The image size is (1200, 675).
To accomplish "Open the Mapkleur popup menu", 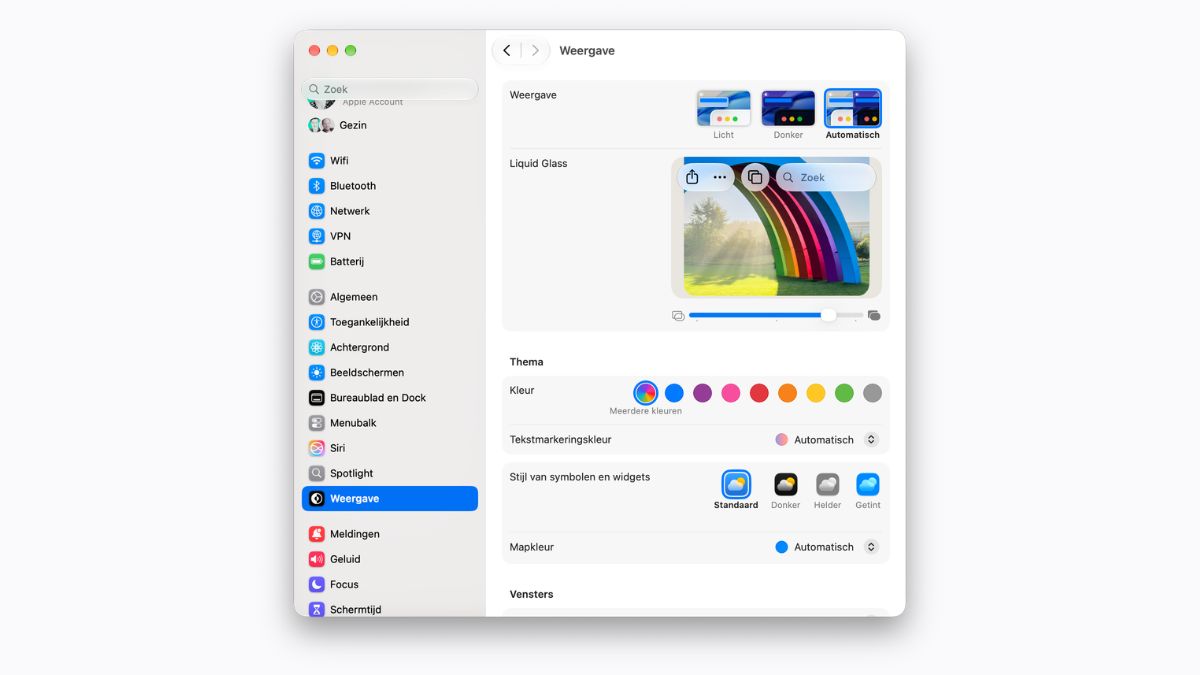I will (827, 547).
